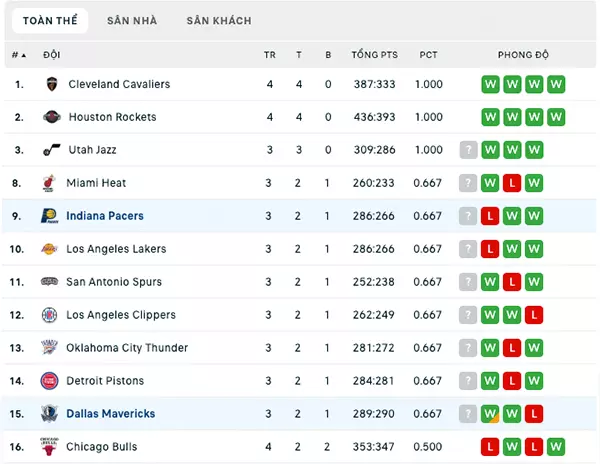The height and width of the screenshot is (464, 600).
Task: Sort by the B losses column header
Action: coord(328,55)
